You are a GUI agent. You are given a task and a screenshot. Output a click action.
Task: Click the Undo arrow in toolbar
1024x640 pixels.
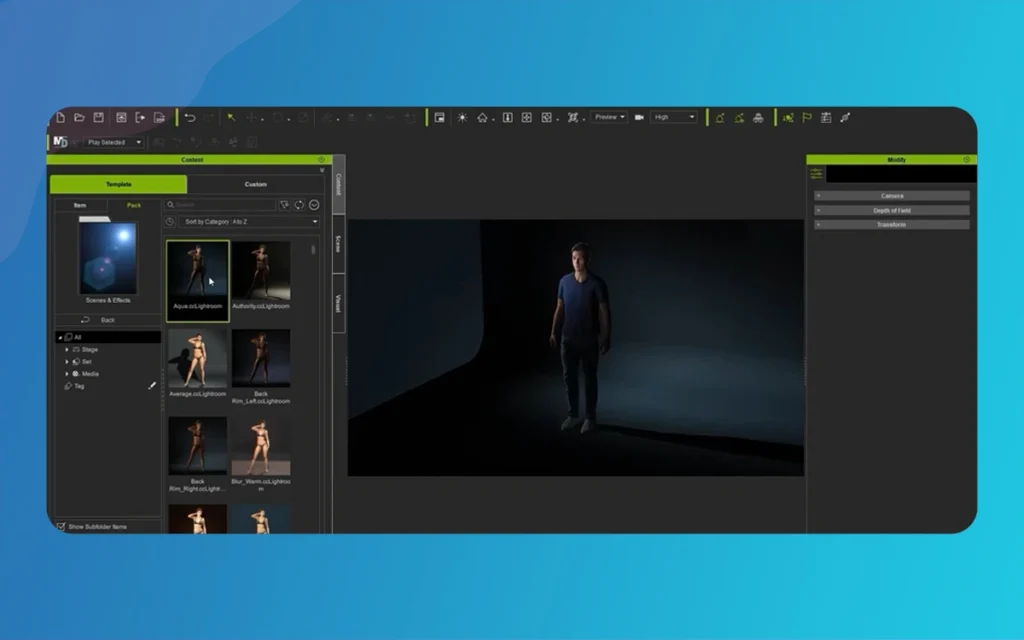(190, 118)
